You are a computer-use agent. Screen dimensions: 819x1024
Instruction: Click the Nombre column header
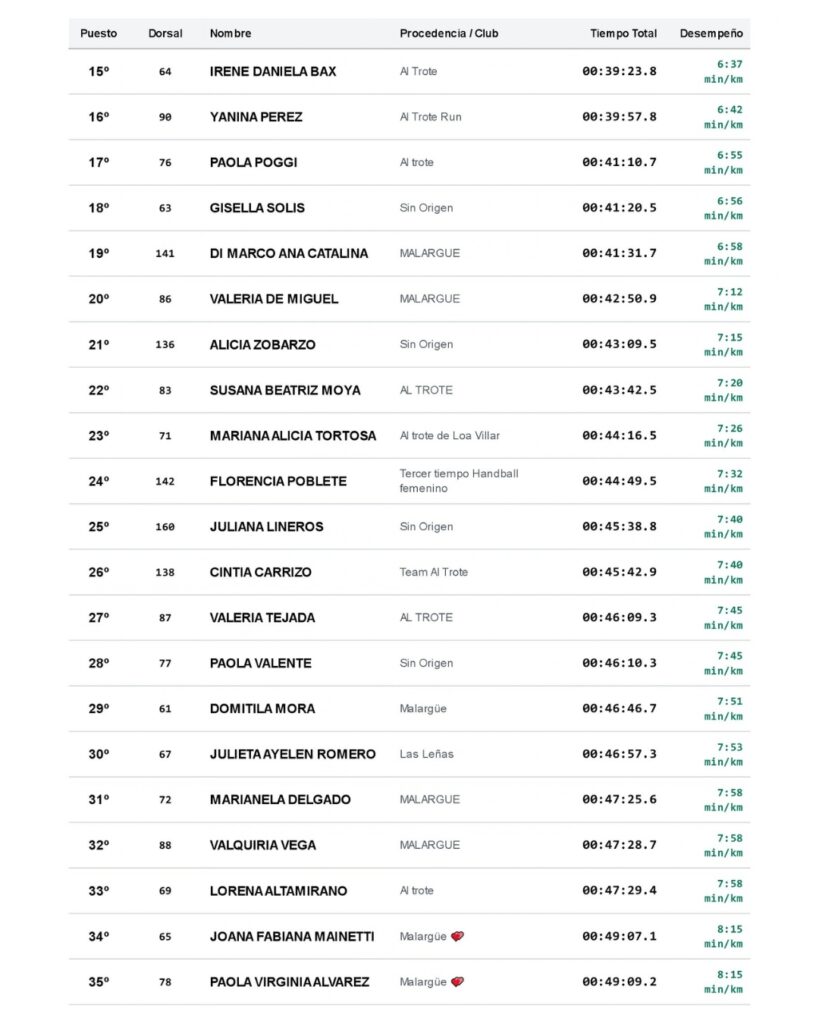[x=231, y=33]
